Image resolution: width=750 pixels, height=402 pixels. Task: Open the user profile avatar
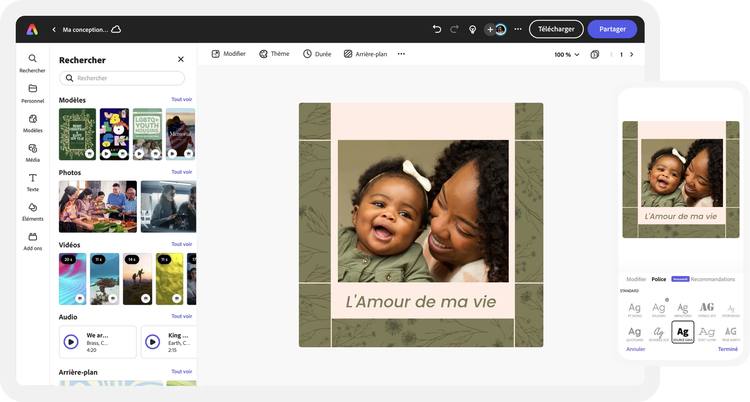501,30
